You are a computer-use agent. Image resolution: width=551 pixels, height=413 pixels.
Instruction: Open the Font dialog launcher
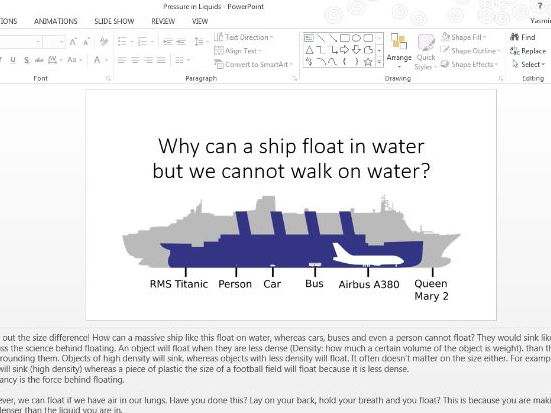[108, 79]
